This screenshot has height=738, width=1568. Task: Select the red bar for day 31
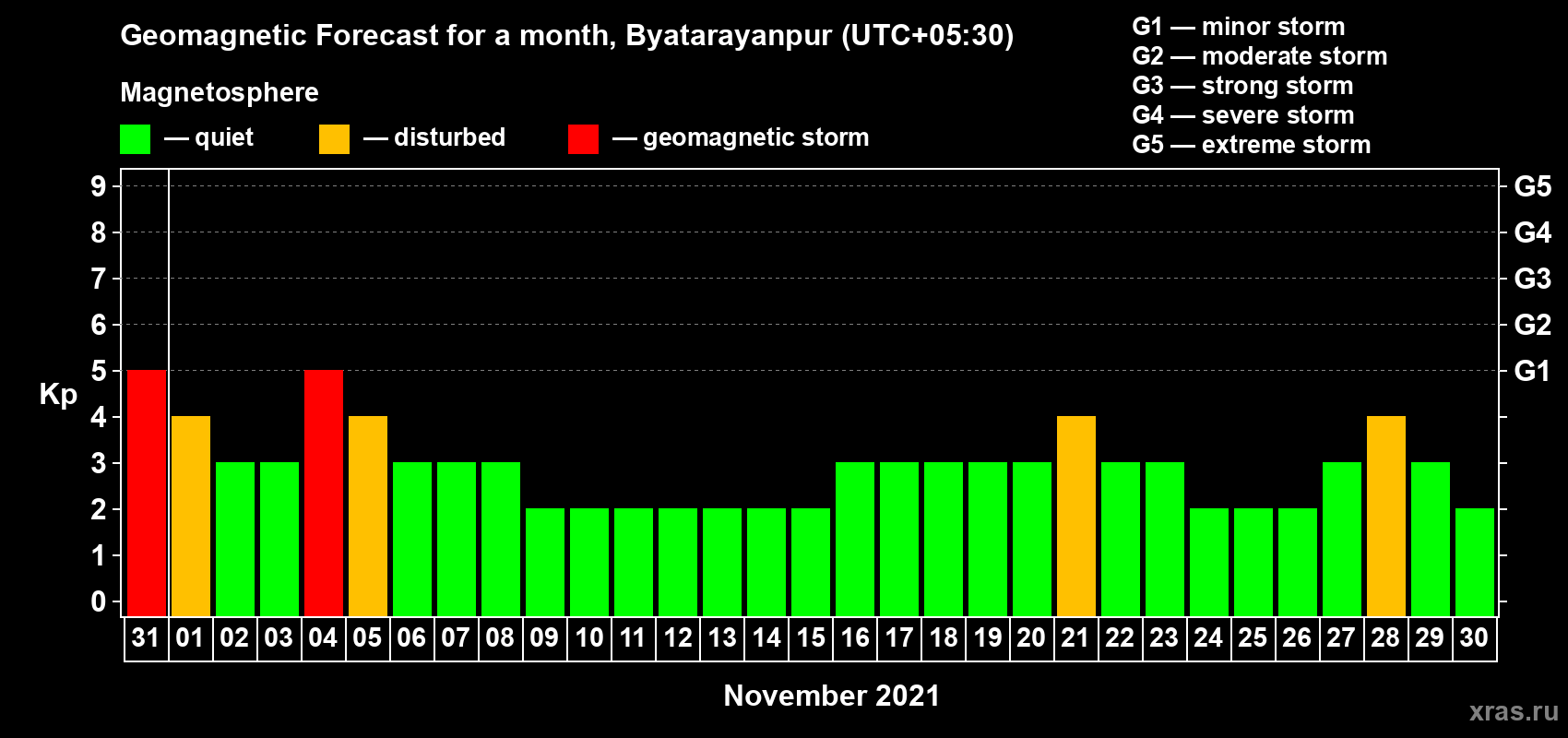click(147, 493)
